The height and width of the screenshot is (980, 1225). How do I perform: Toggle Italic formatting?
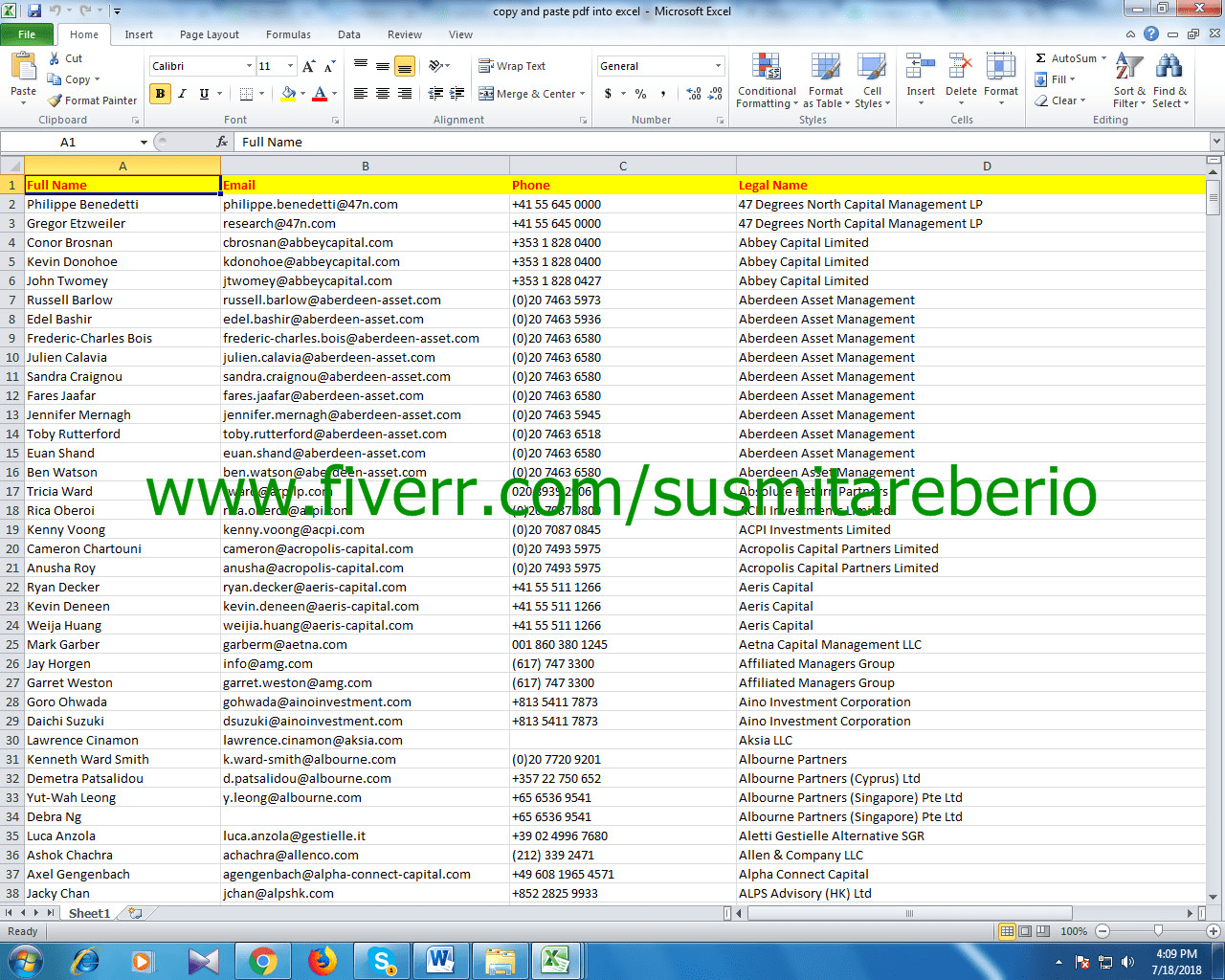182,94
